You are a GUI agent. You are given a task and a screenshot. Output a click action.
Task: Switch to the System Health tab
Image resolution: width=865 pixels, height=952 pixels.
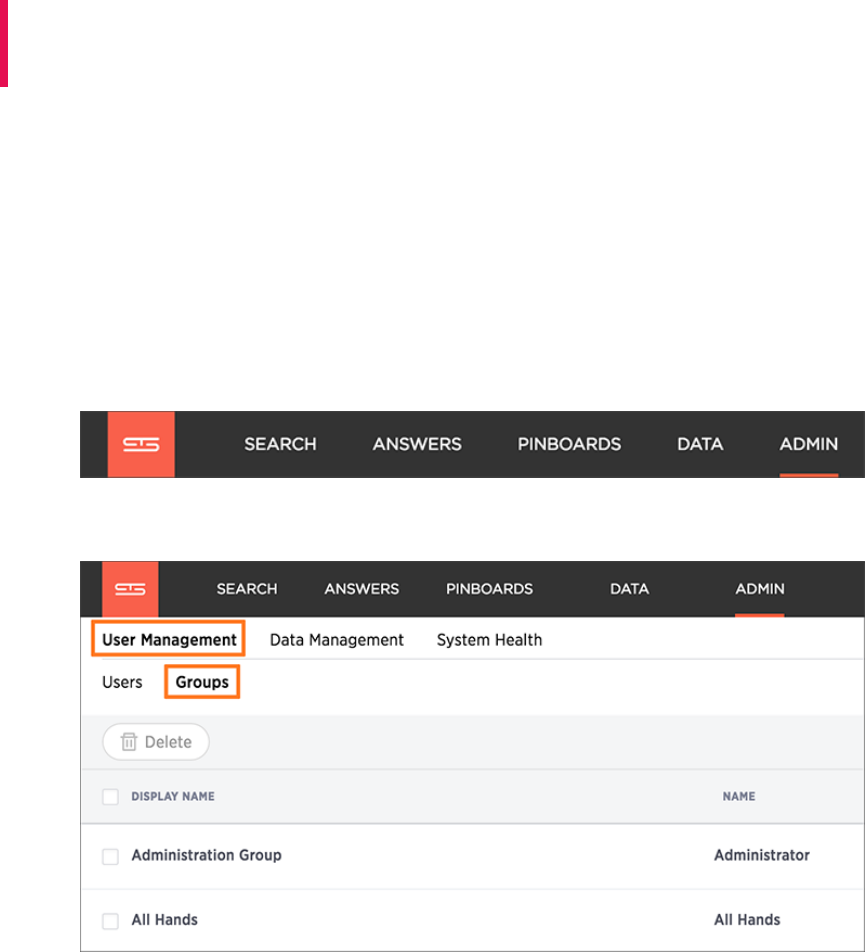point(489,640)
